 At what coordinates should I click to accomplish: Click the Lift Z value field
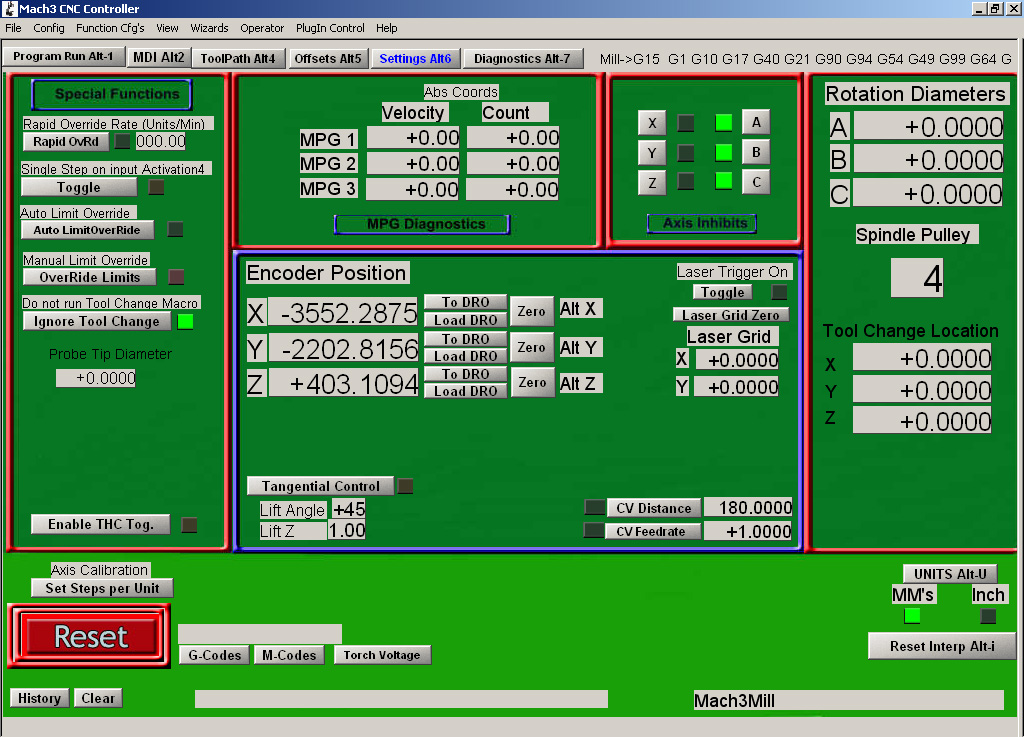point(346,530)
